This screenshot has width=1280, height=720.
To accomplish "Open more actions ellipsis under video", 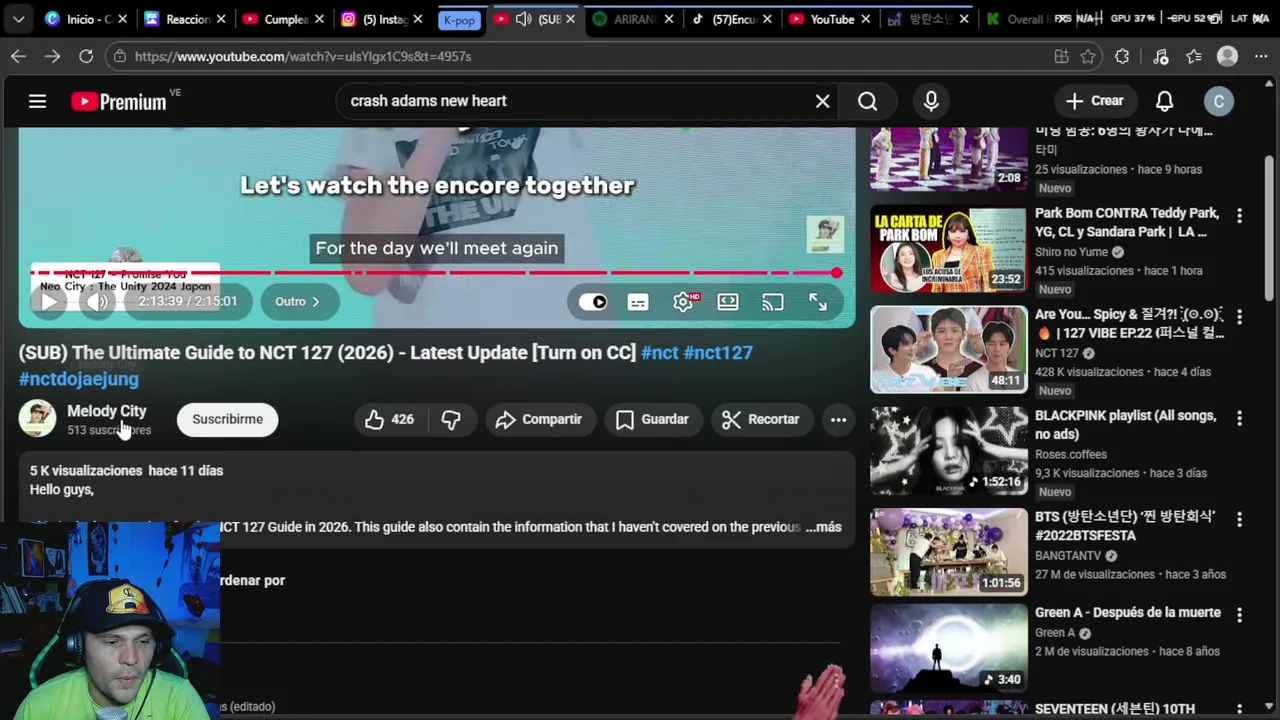I will click(x=838, y=420).
